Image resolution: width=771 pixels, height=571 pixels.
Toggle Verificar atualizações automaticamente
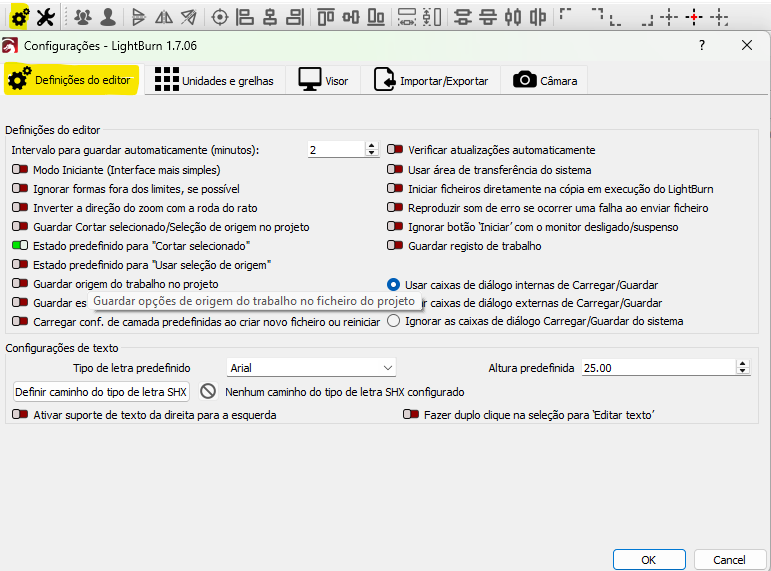[395, 150]
